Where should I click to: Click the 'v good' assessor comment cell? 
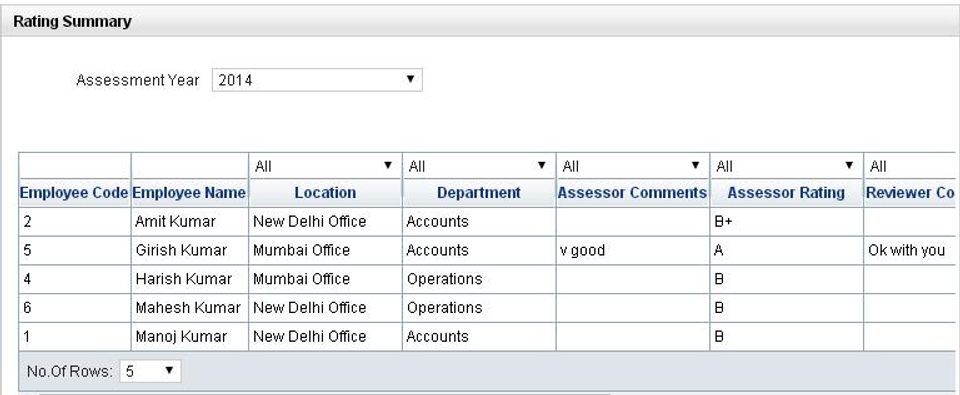pos(632,250)
